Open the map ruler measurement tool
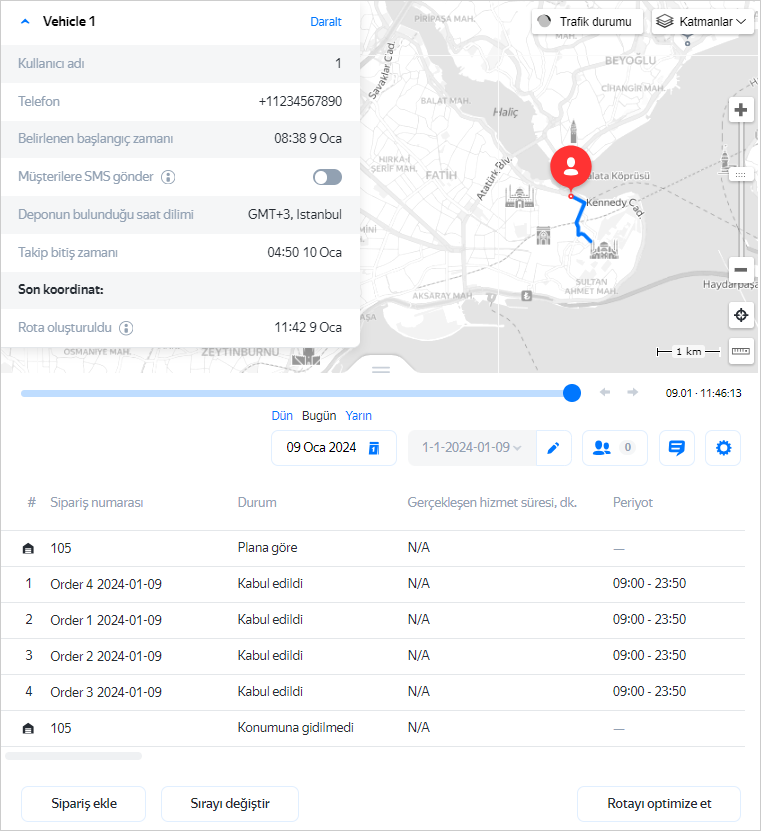 coord(740,351)
